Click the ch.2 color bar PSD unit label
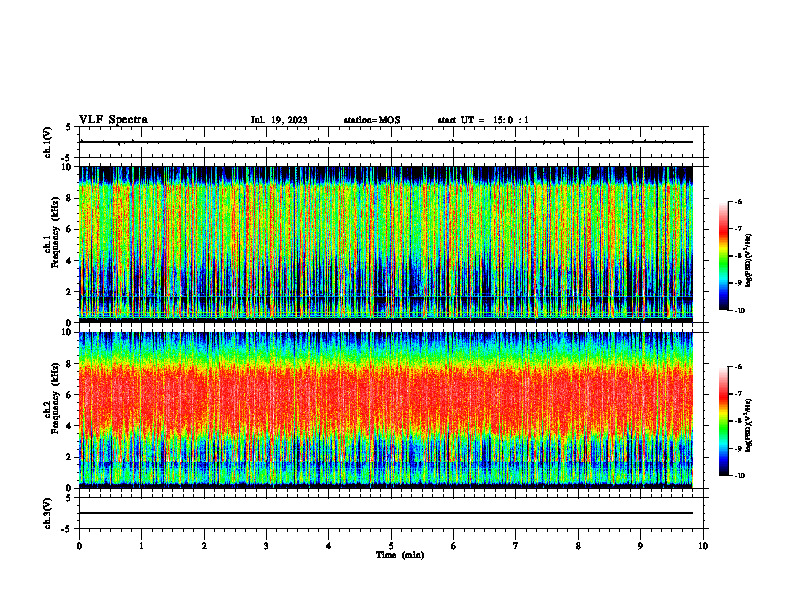The image size is (792, 612). coord(750,425)
